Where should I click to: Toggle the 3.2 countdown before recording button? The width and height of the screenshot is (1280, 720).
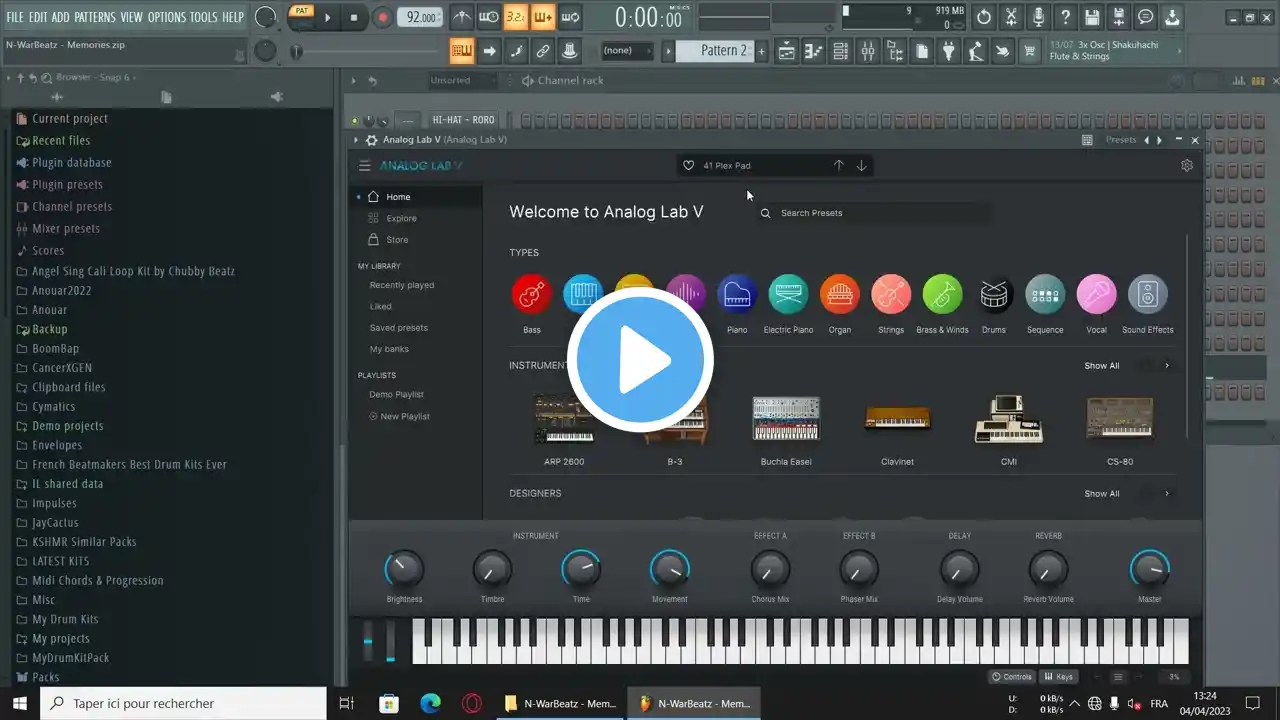click(x=515, y=17)
